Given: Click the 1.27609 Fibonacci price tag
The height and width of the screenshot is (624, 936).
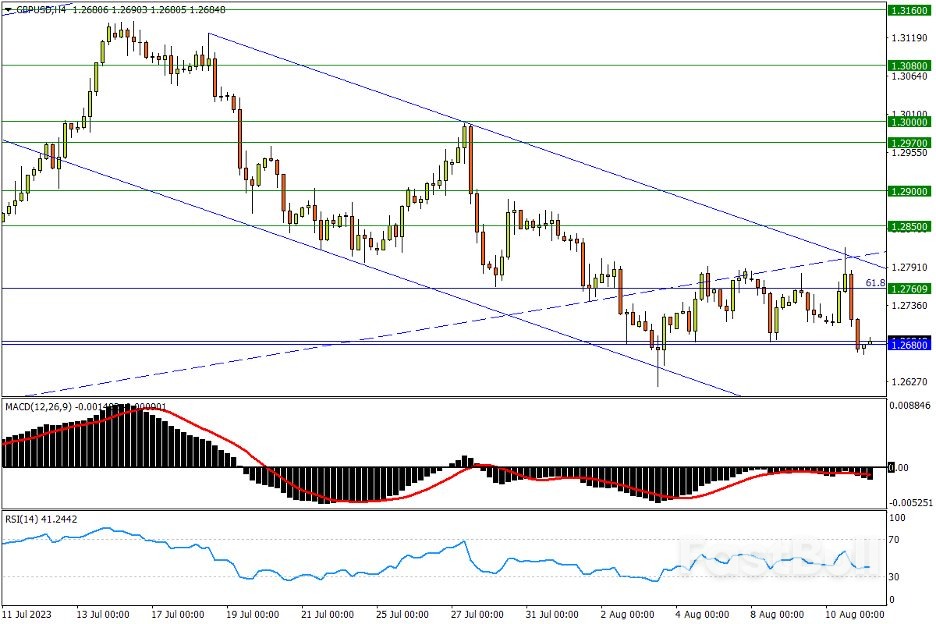Looking at the screenshot, I should click(x=909, y=288).
